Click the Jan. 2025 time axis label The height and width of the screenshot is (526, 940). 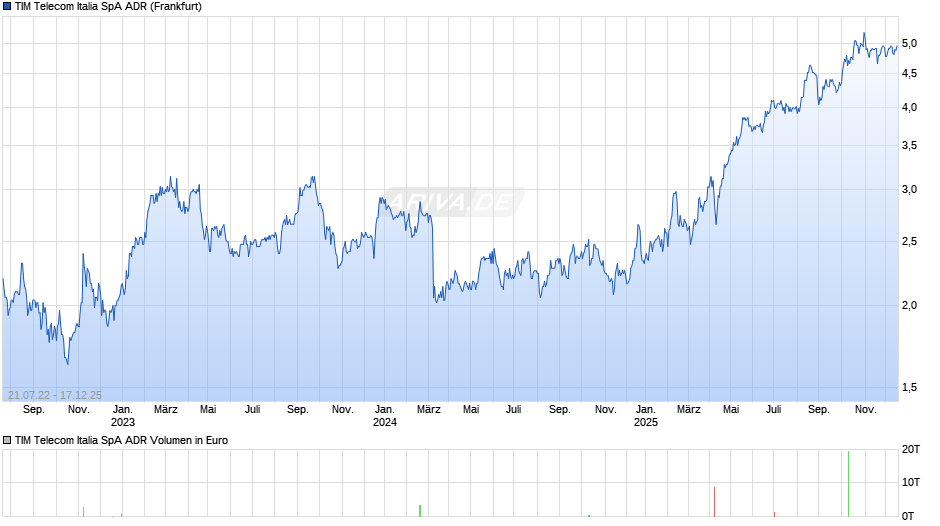pyautogui.click(x=646, y=416)
